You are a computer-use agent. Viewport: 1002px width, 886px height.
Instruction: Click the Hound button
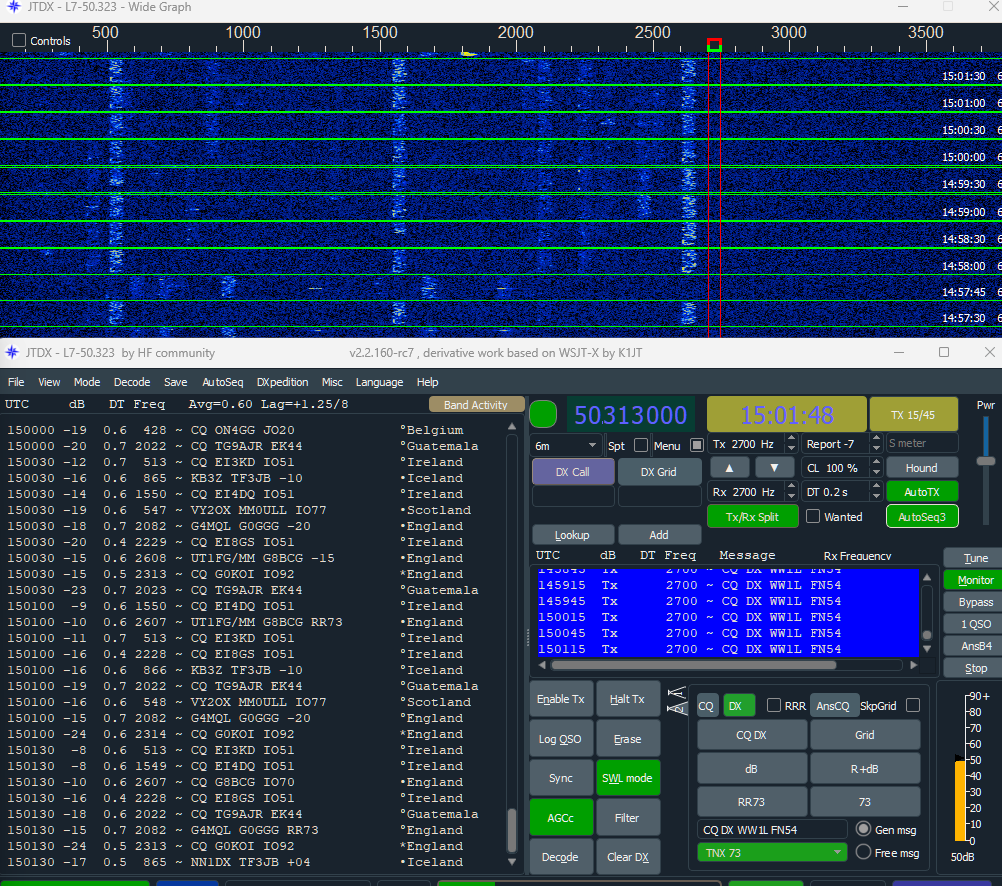pyautogui.click(x=921, y=468)
